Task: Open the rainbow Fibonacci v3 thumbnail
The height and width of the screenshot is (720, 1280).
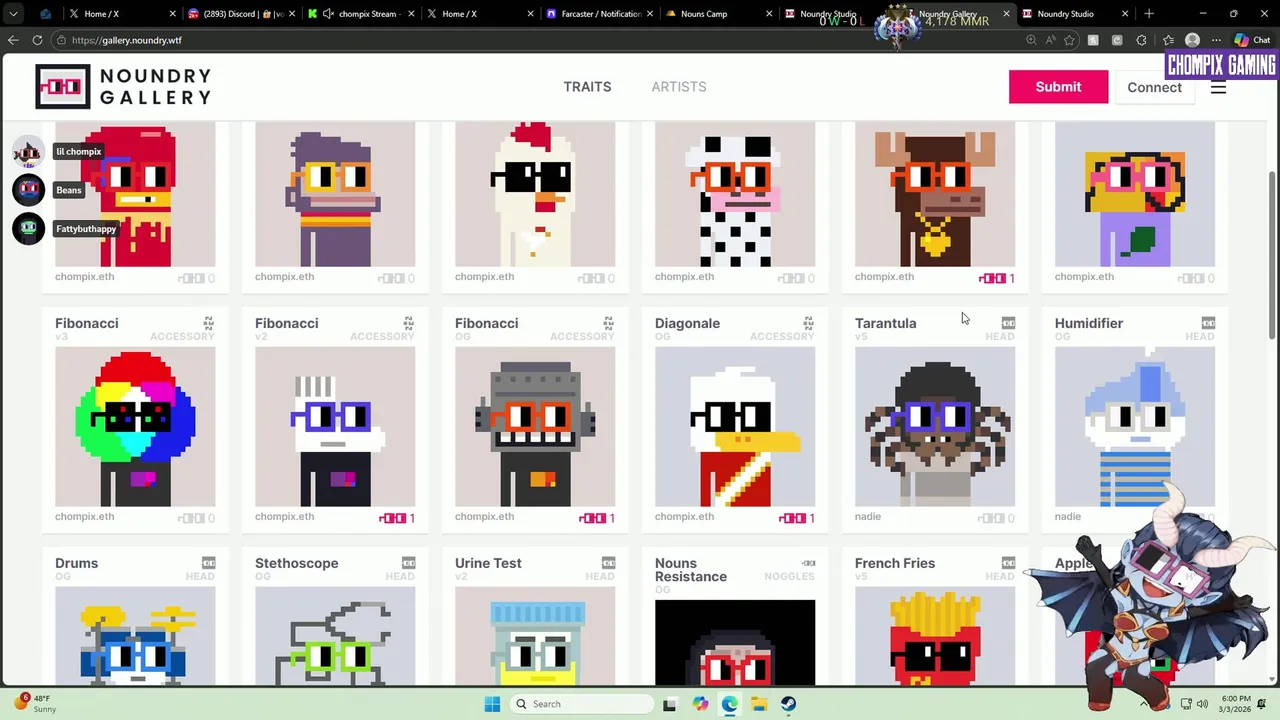Action: point(135,427)
